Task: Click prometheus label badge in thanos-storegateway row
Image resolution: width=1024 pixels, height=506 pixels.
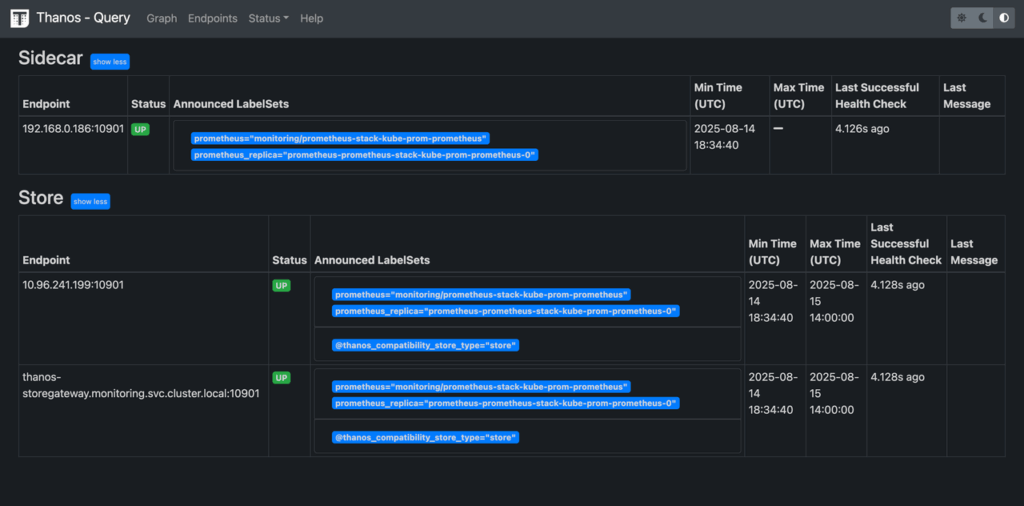Action: coord(481,387)
